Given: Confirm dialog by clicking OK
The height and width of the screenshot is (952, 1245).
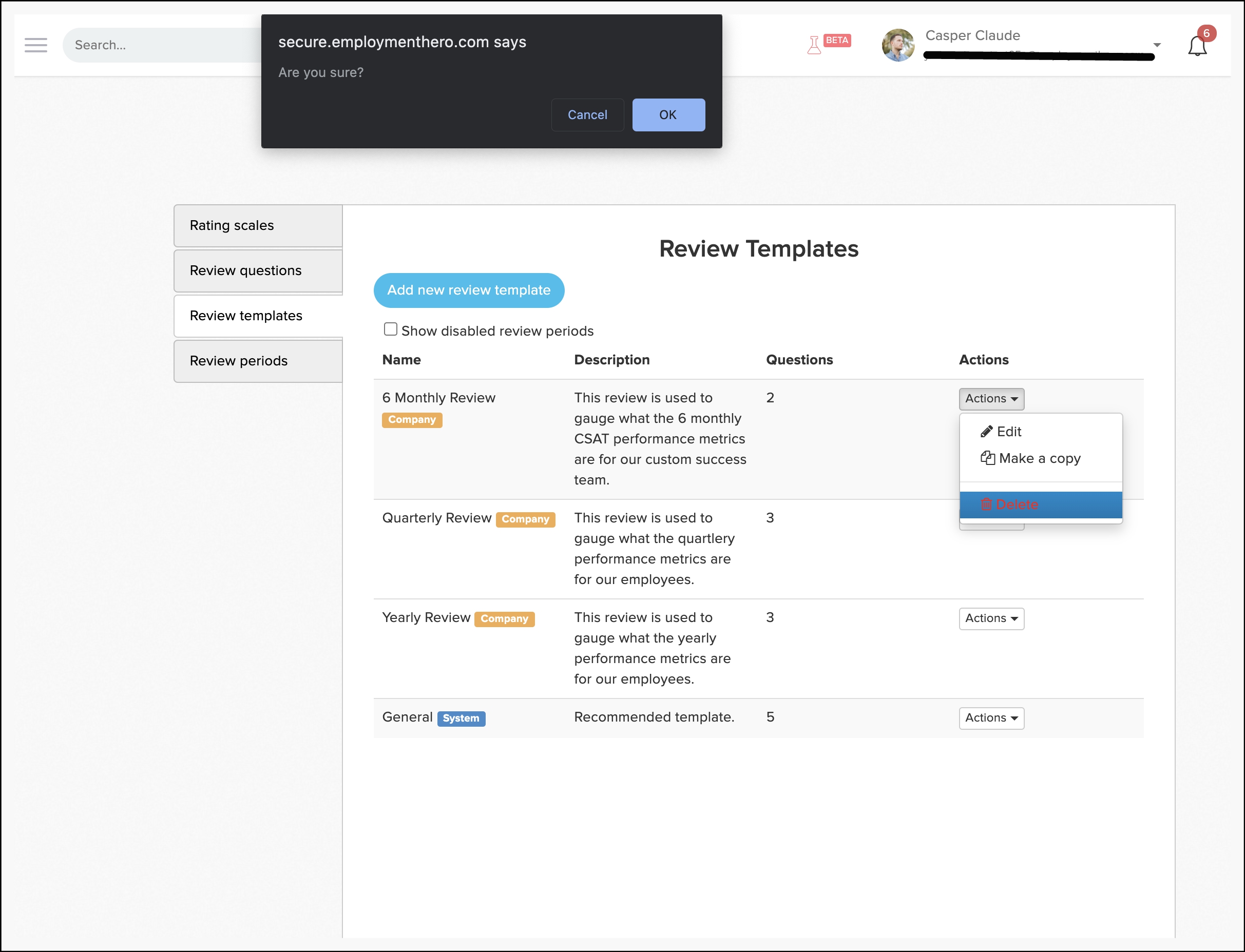Looking at the screenshot, I should tap(668, 115).
